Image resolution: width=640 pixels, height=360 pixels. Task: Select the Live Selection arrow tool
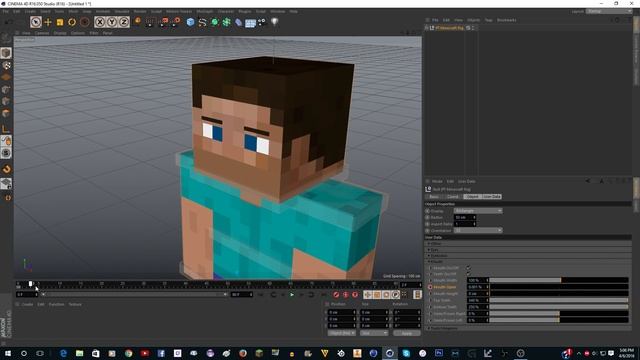36,22
